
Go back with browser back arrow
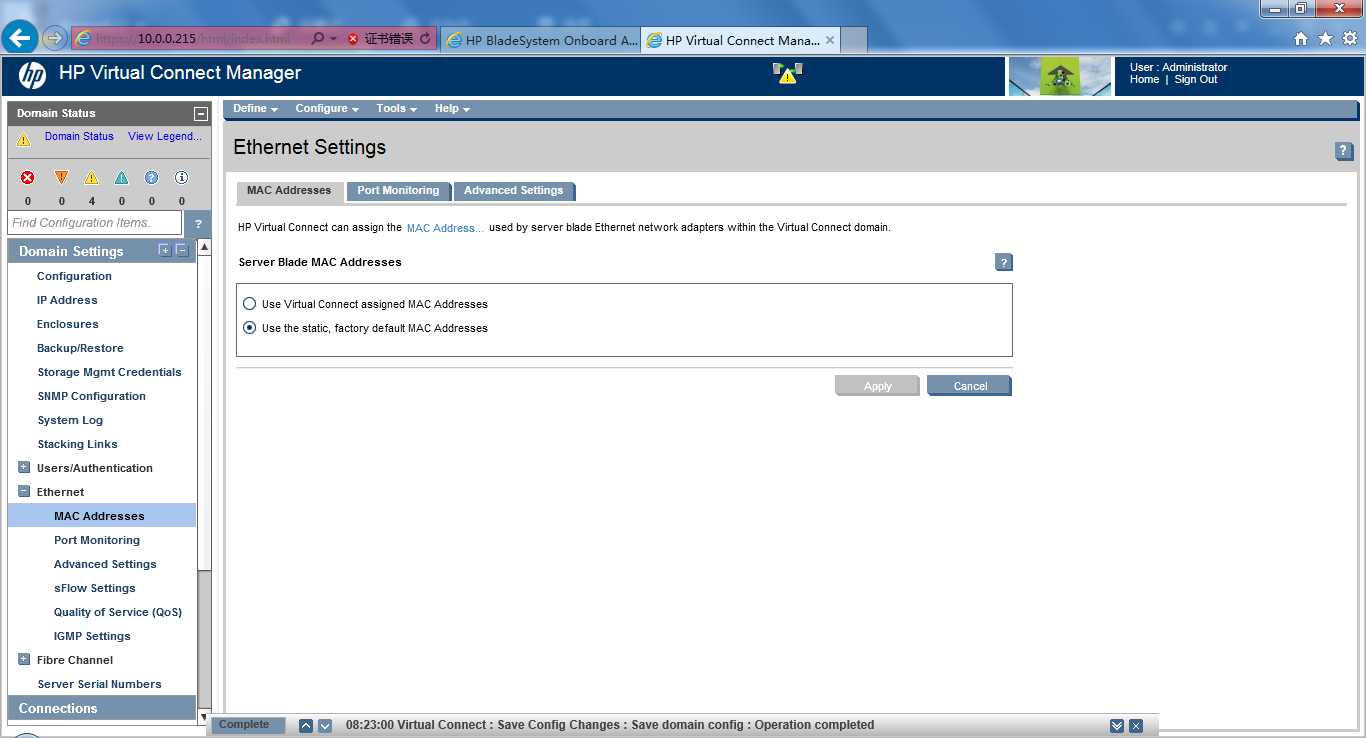[x=20, y=38]
